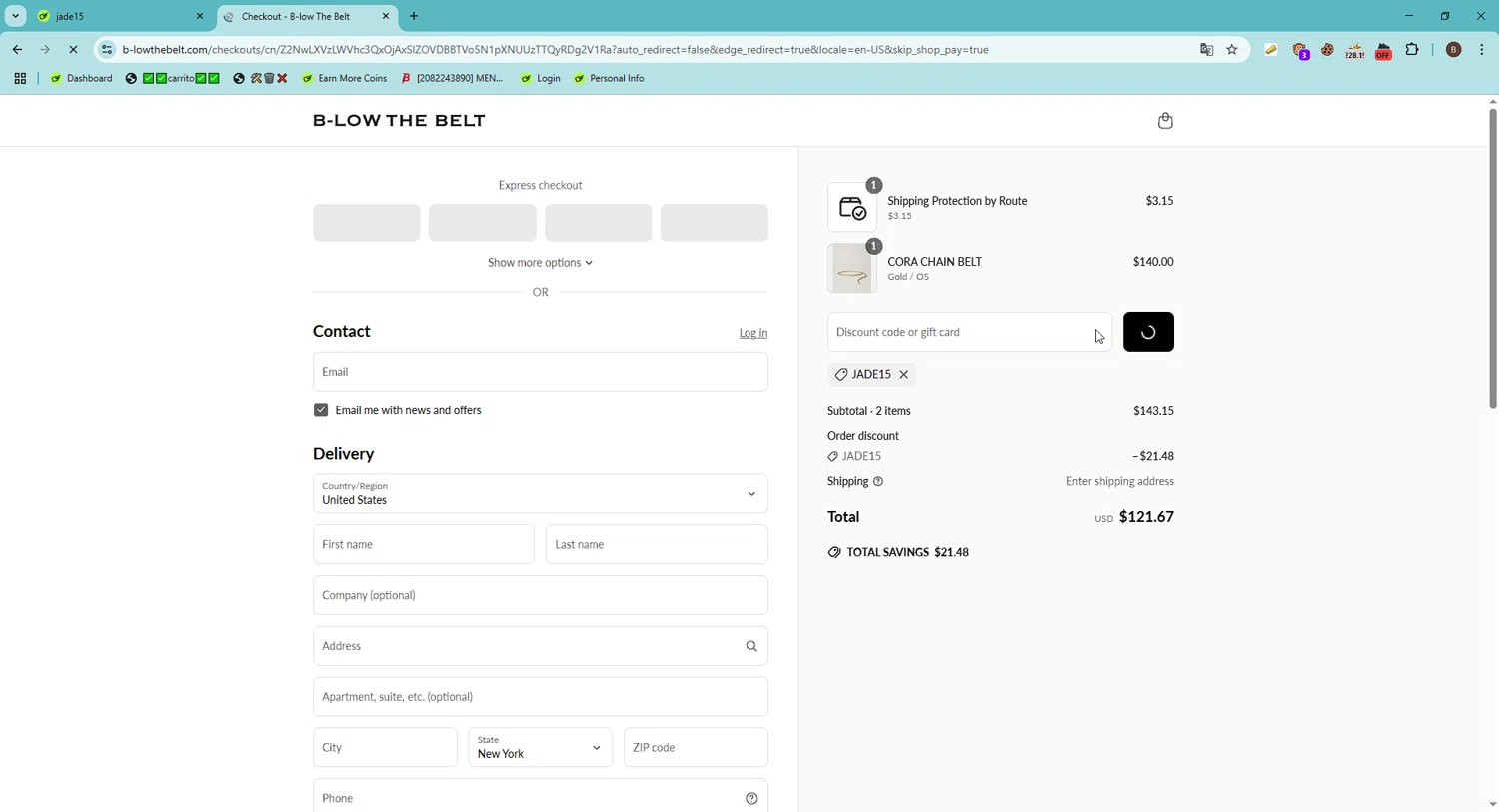
Task: Open the Earn More Coins bookmark
Action: point(344,78)
